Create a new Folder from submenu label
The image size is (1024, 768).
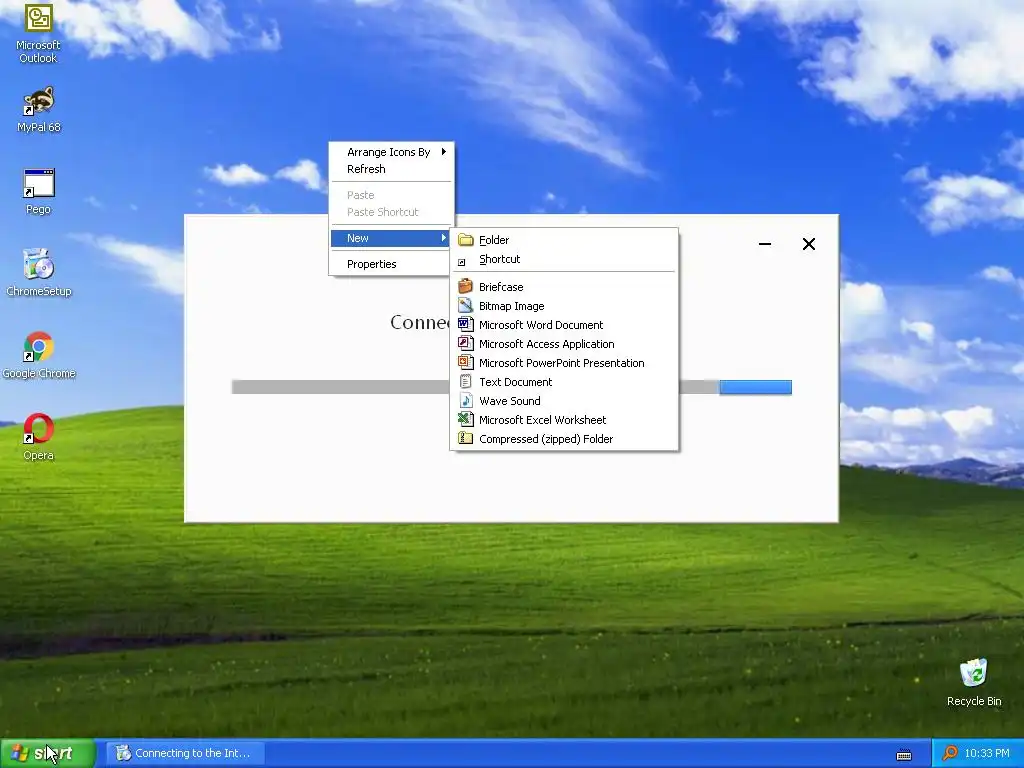[x=494, y=240]
